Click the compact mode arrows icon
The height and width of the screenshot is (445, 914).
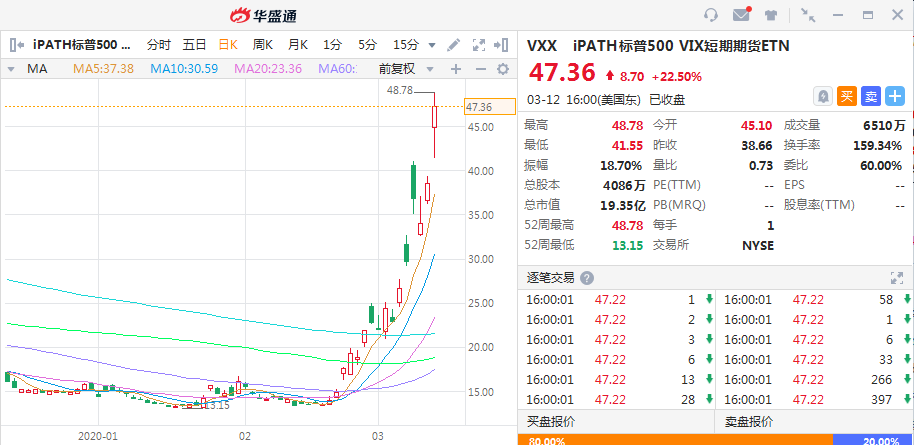coord(808,15)
